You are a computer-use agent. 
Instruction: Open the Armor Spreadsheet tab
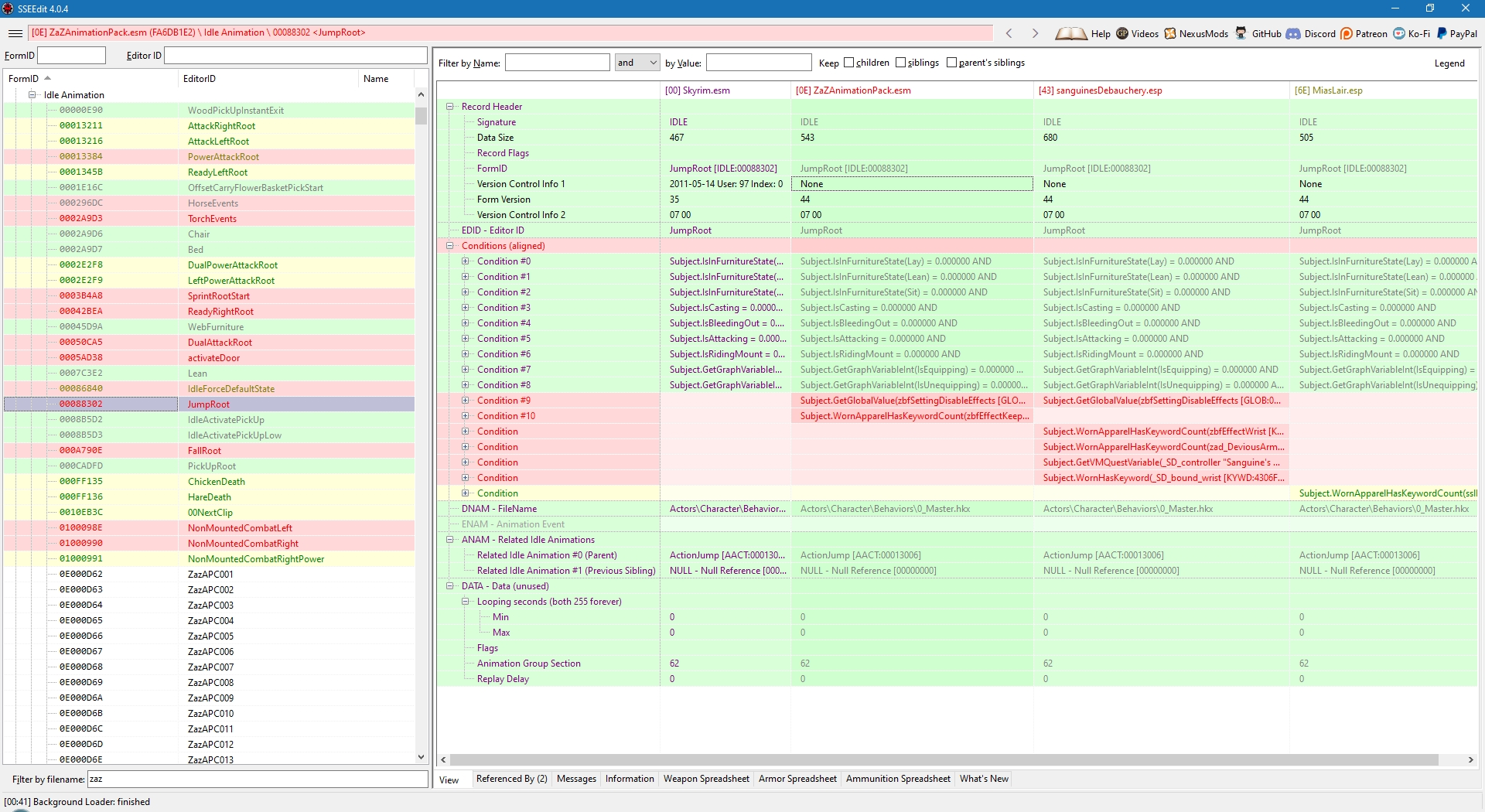point(797,779)
